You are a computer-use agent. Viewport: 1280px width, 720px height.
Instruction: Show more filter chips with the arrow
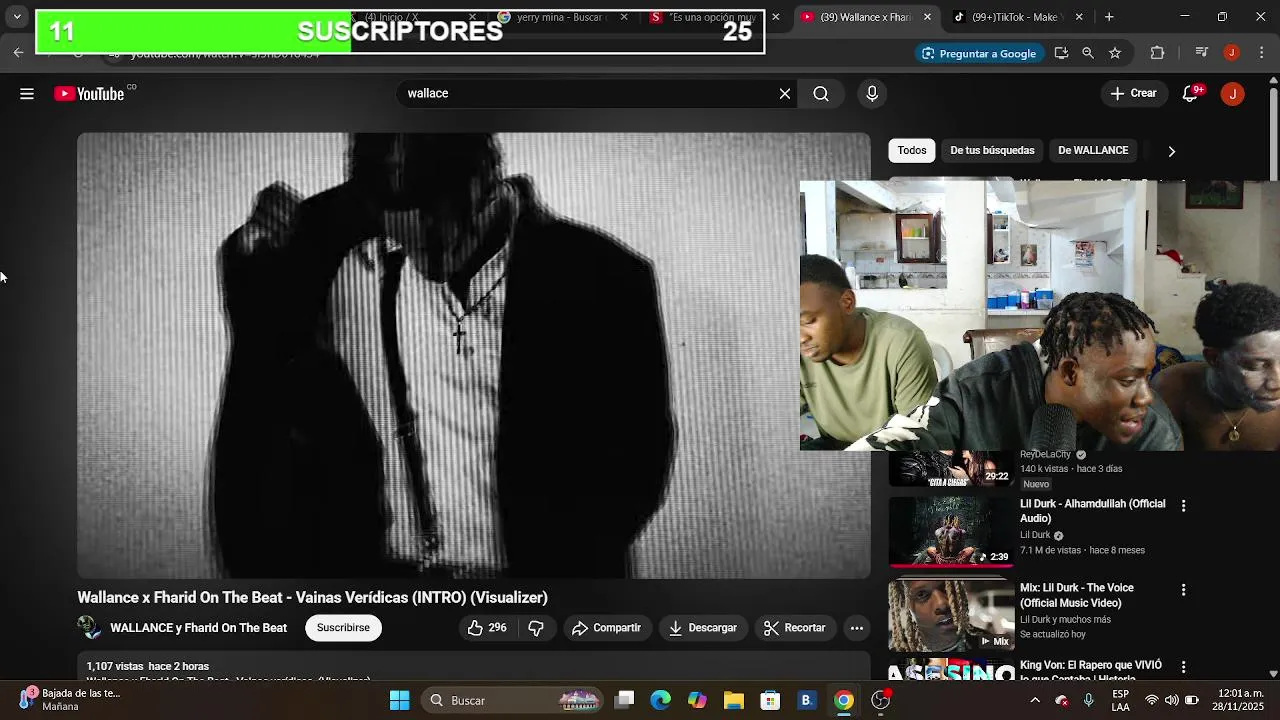click(1171, 151)
